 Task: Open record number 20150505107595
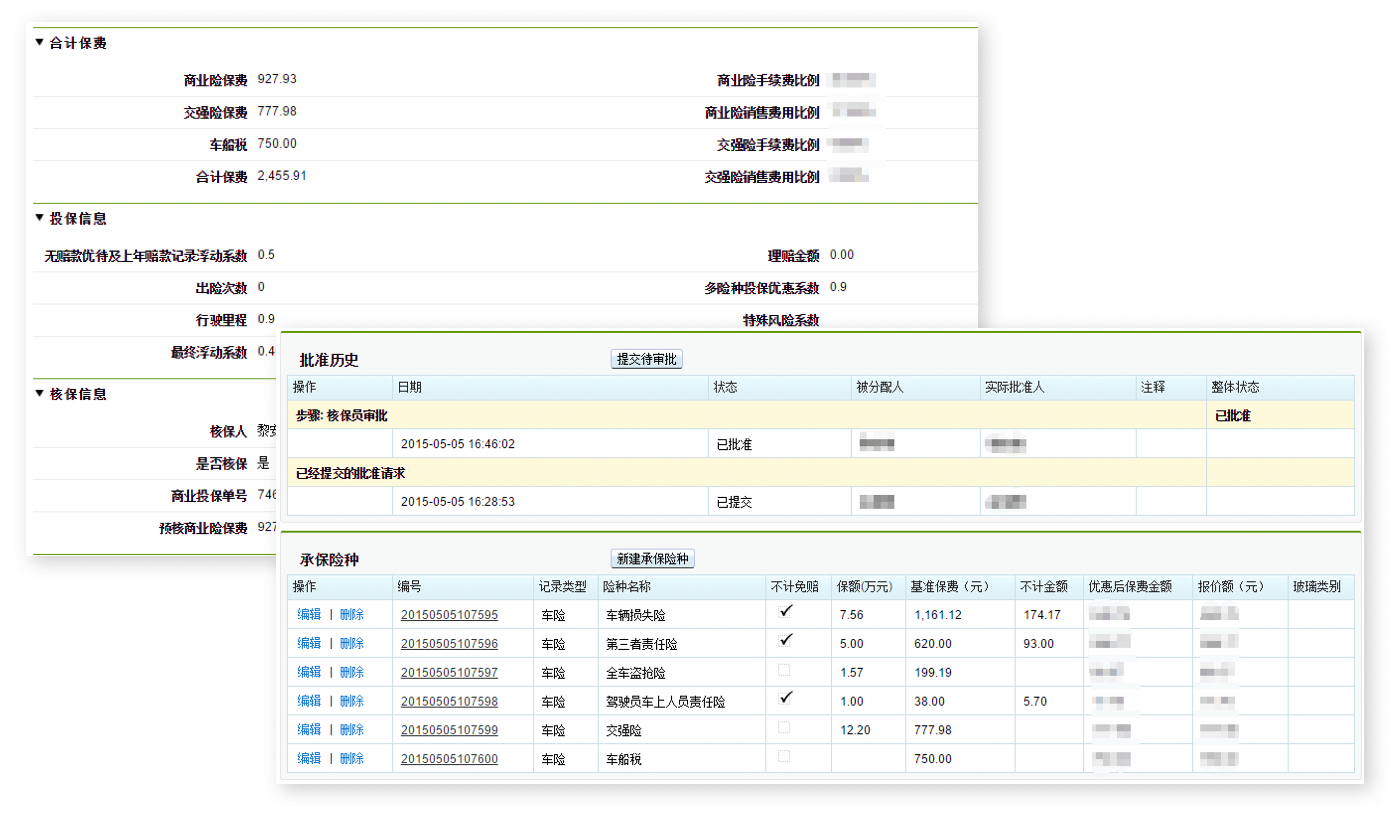point(449,615)
